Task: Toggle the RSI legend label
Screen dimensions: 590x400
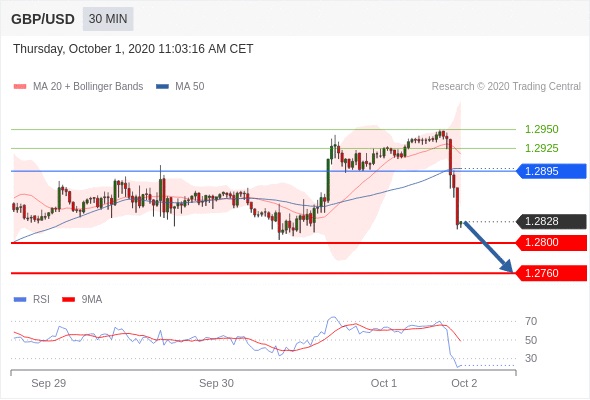Action: 41,300
